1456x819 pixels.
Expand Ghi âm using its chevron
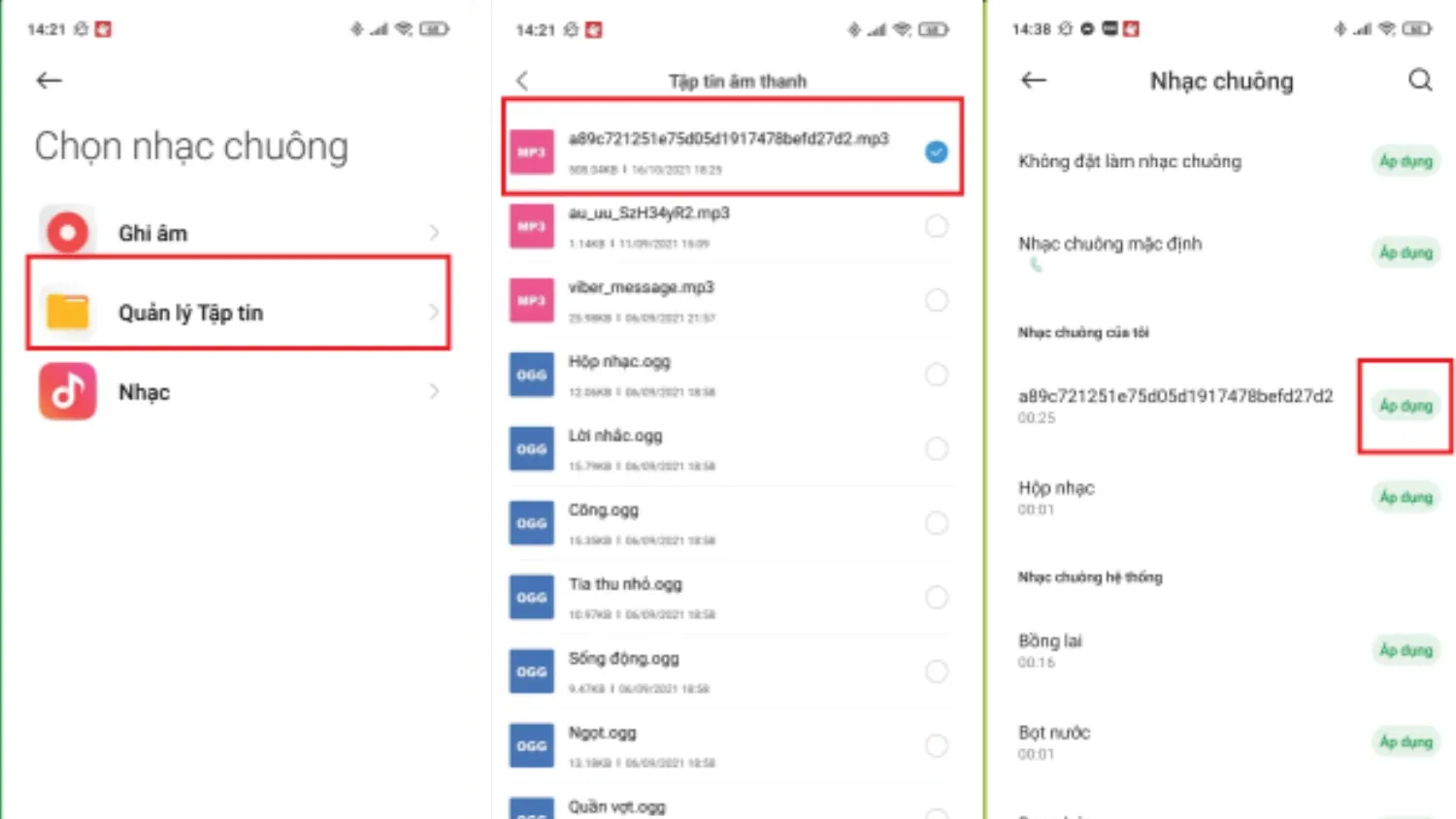pos(434,232)
